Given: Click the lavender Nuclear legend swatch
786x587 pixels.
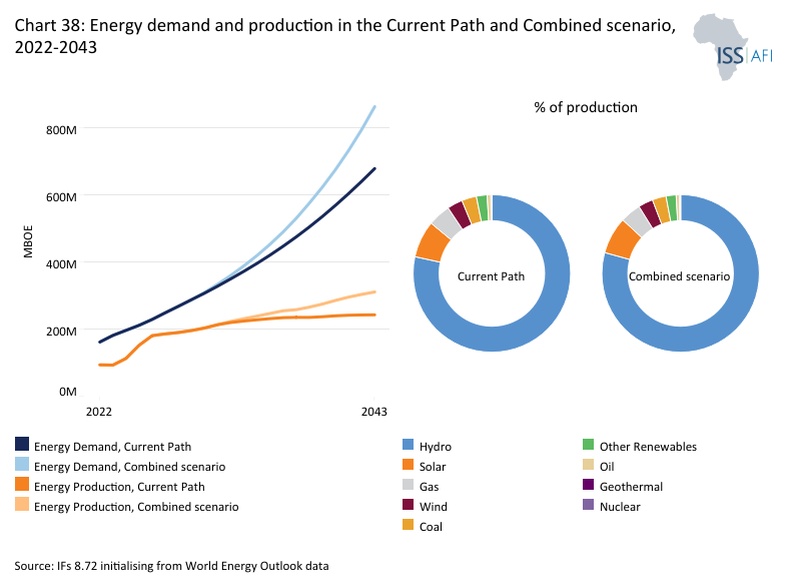Looking at the screenshot, I should coord(588,505).
